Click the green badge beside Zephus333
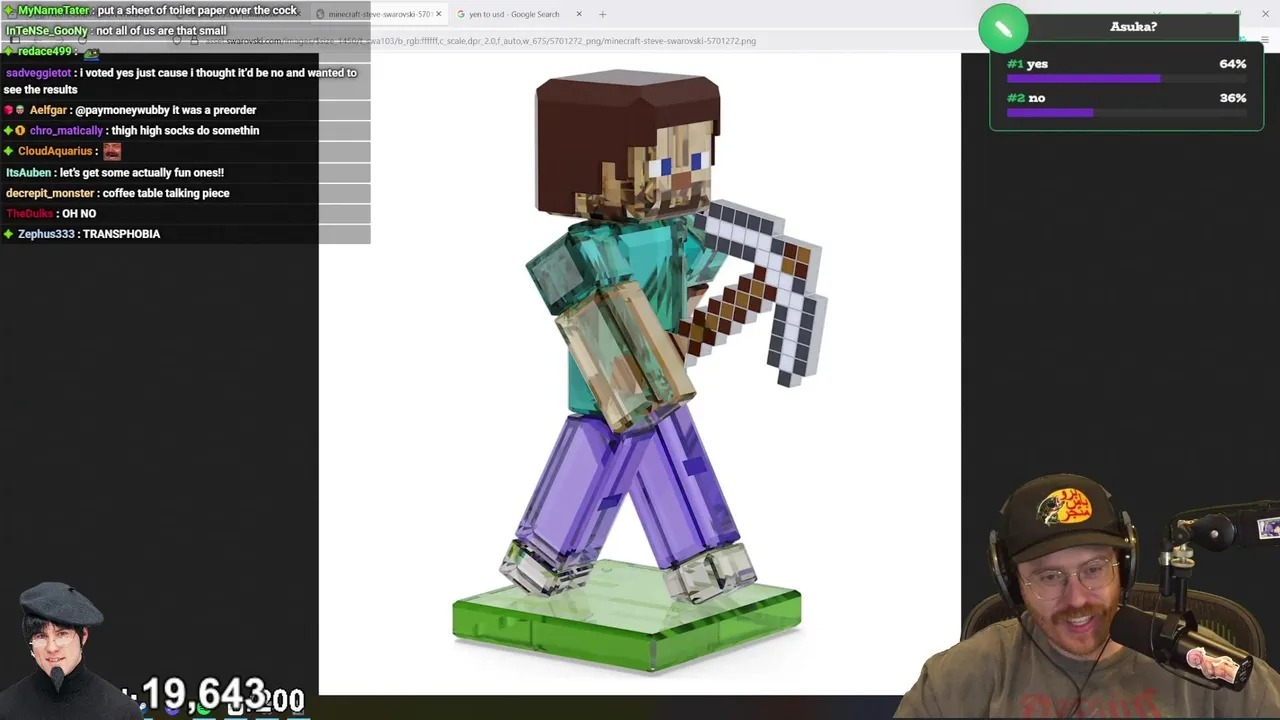Screen dimensions: 1280x720 coord(9,234)
